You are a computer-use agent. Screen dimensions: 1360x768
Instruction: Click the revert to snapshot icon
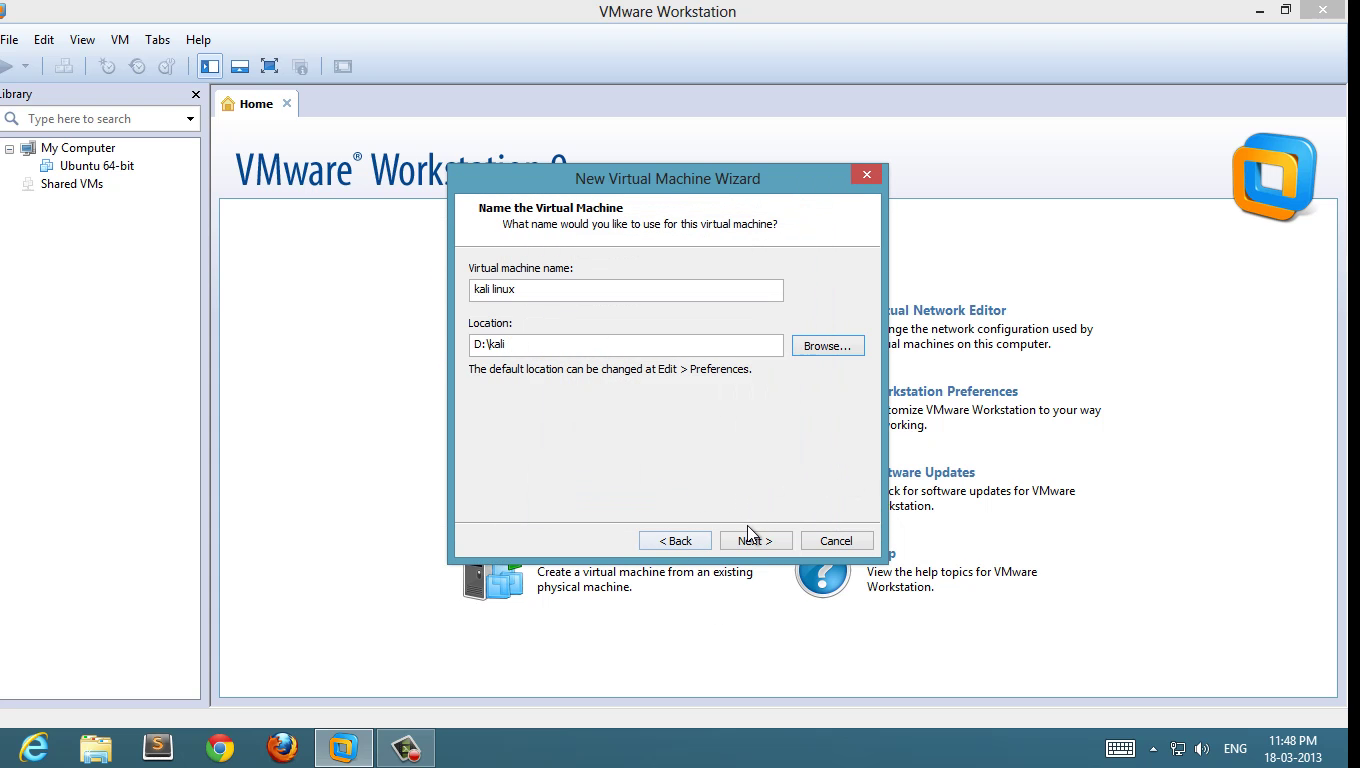pos(137,67)
